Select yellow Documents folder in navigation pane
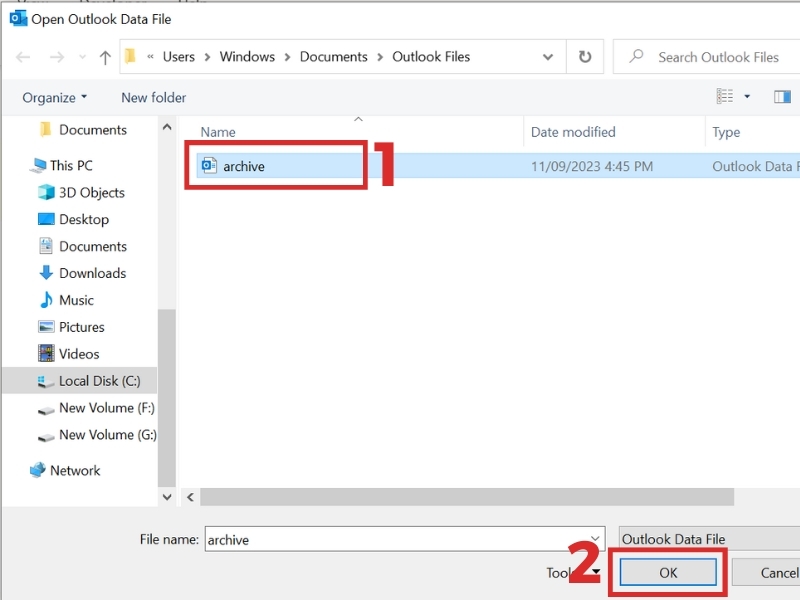This screenshot has width=800, height=600. (x=83, y=130)
